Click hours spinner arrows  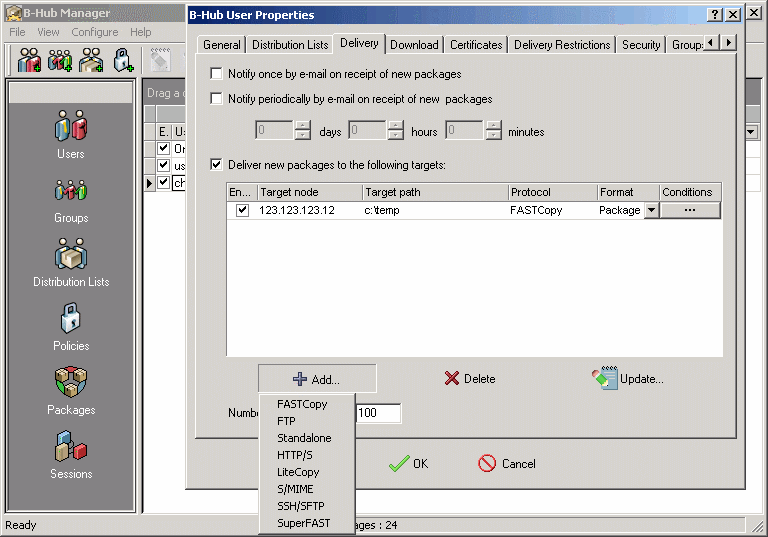[395, 130]
